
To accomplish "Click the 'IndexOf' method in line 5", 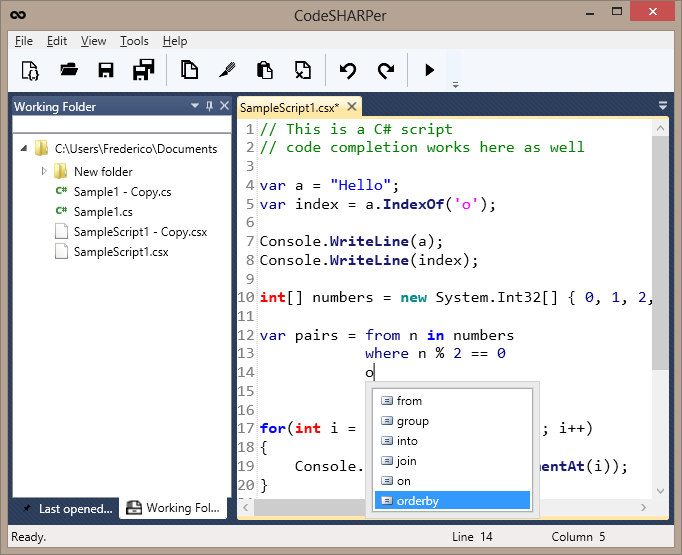I will pos(413,204).
